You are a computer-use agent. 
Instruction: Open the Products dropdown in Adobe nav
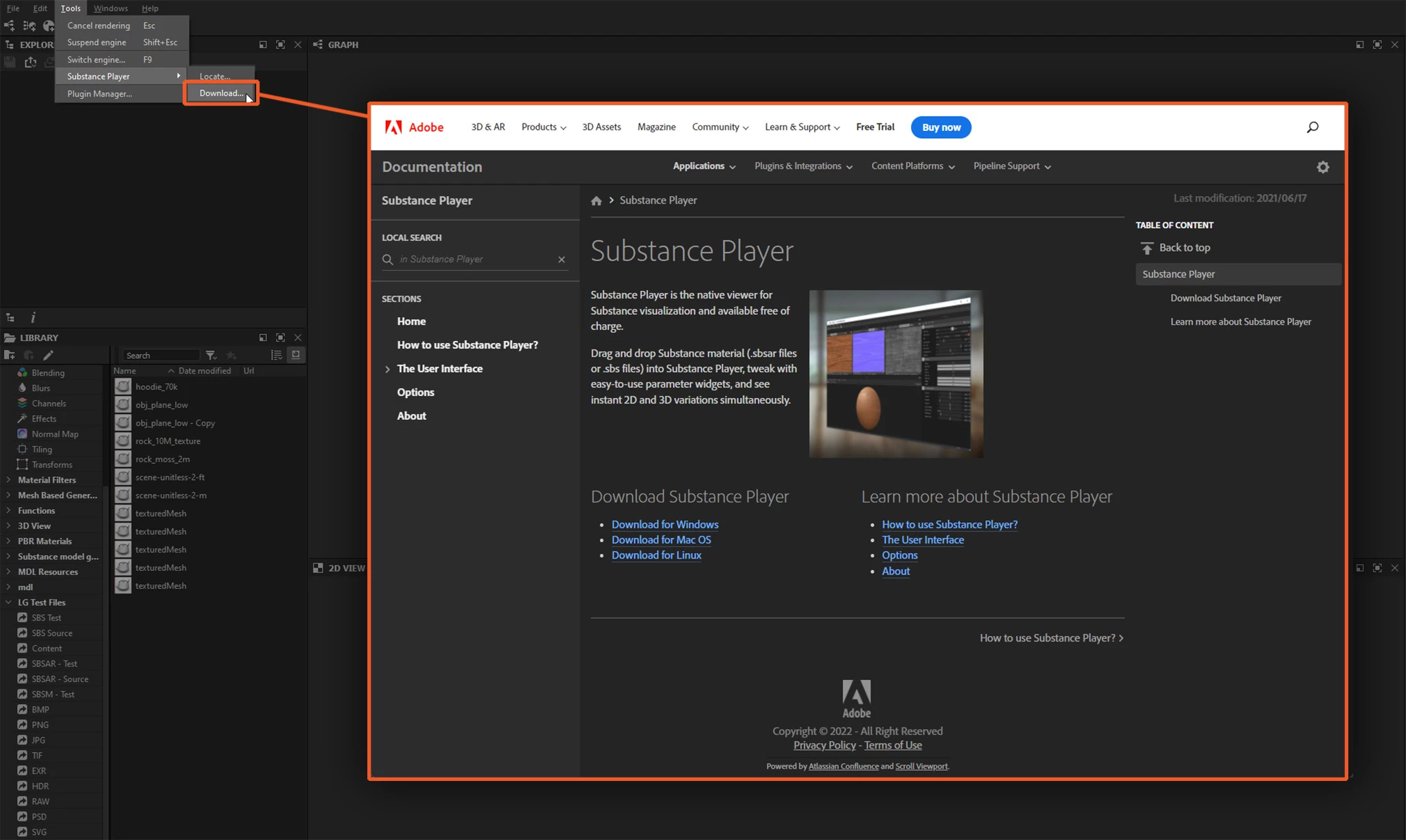coord(543,127)
